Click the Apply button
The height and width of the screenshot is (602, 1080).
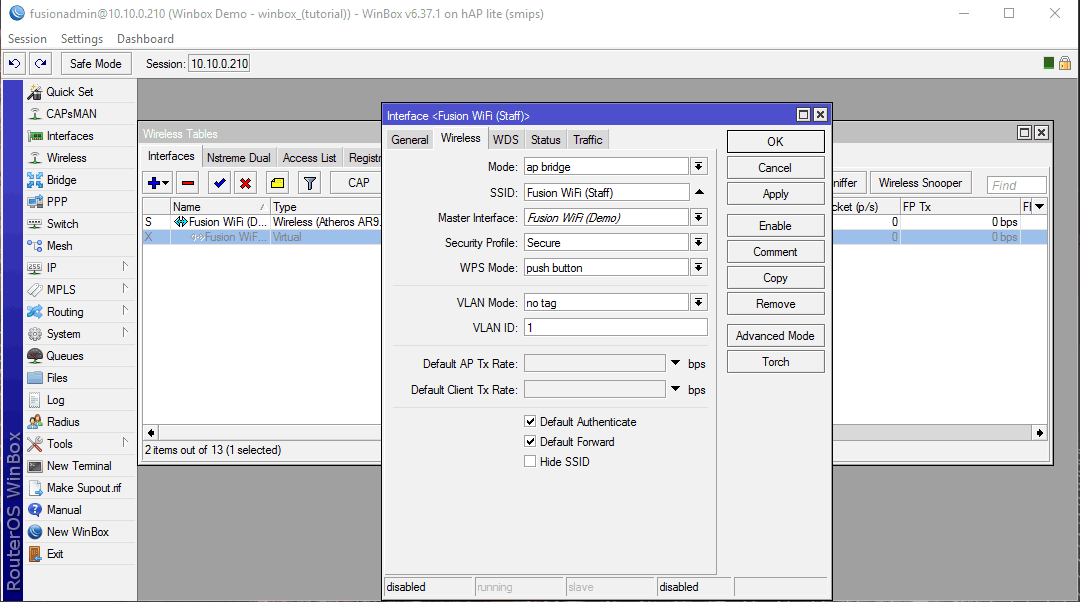pos(776,194)
